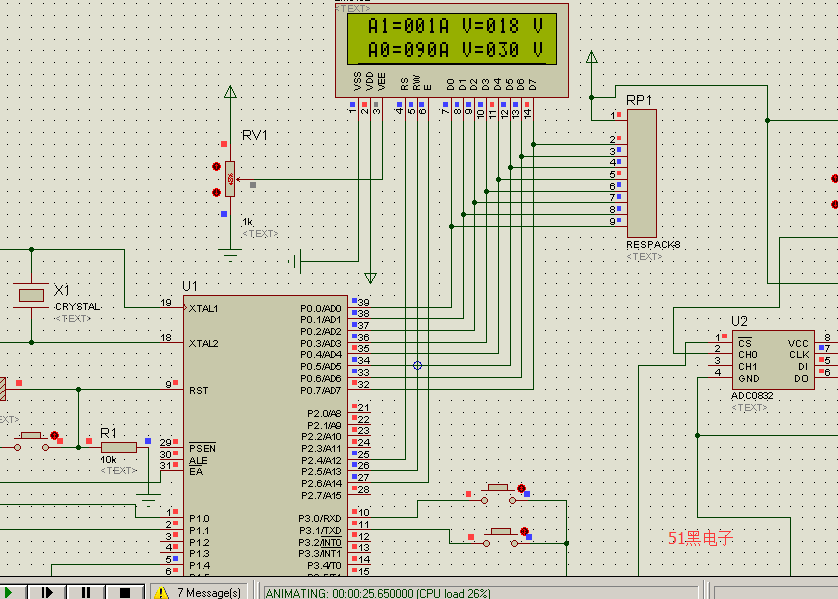838x599 pixels.
Task: Select the RV1 potentiometer body
Action: [230, 179]
